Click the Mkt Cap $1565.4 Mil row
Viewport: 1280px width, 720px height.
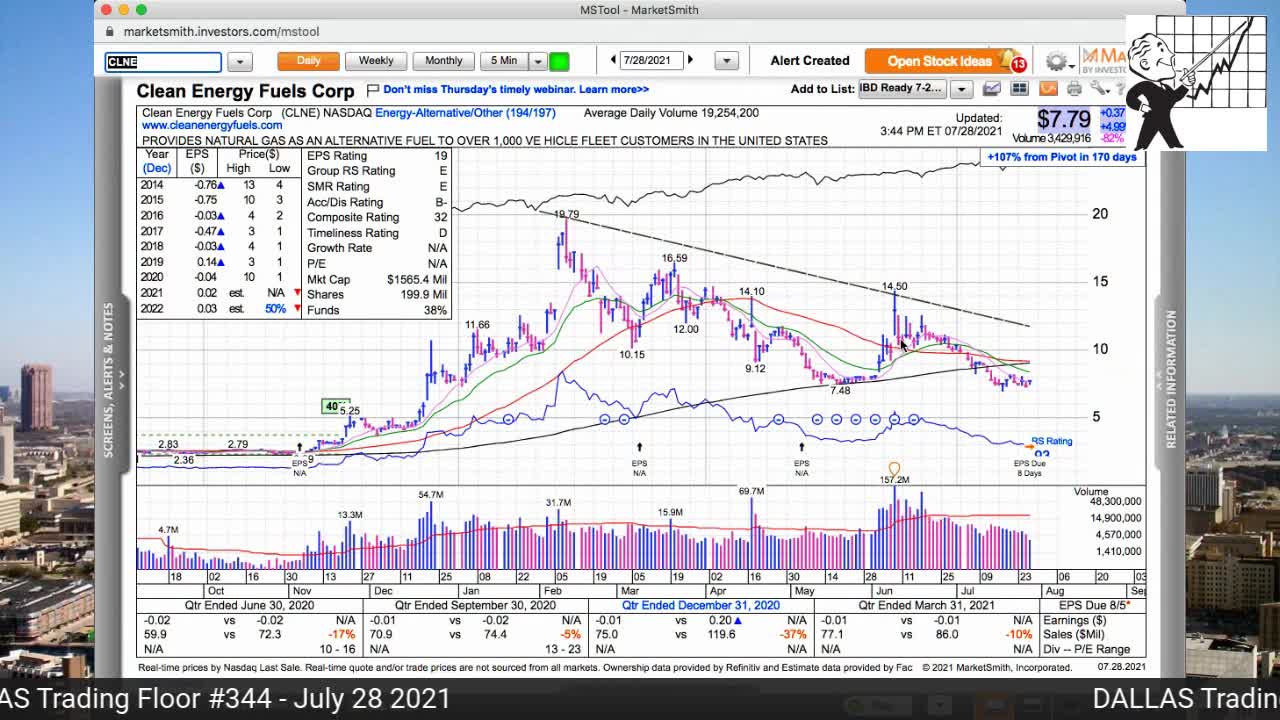click(377, 279)
